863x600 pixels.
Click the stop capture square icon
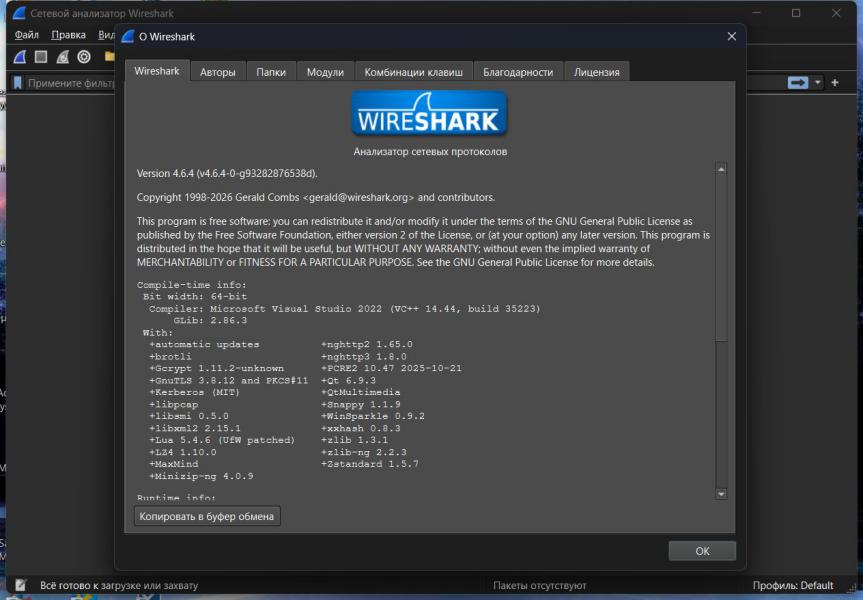pyautogui.click(x=41, y=57)
